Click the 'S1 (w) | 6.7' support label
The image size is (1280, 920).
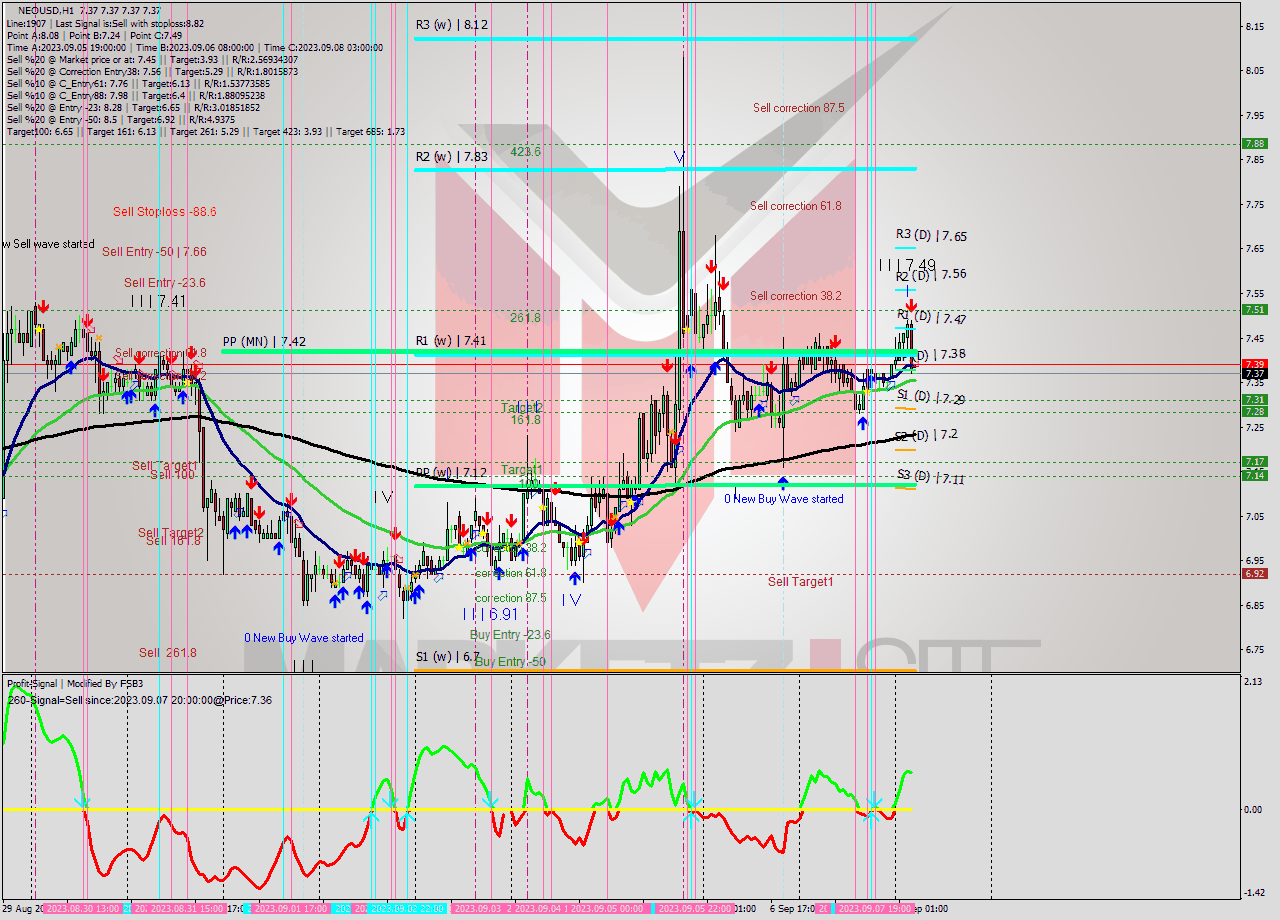448,657
